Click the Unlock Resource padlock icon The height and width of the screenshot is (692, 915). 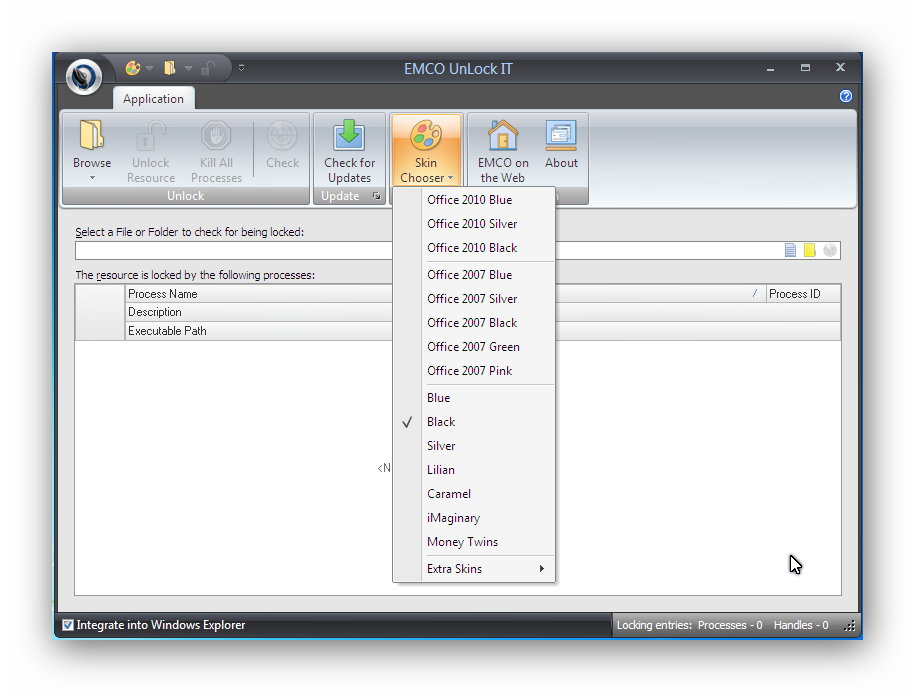coord(151,135)
